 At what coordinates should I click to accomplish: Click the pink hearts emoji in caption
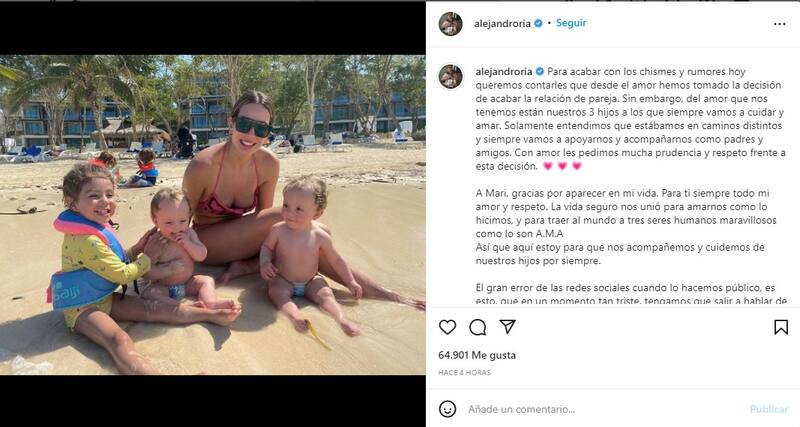coord(562,166)
